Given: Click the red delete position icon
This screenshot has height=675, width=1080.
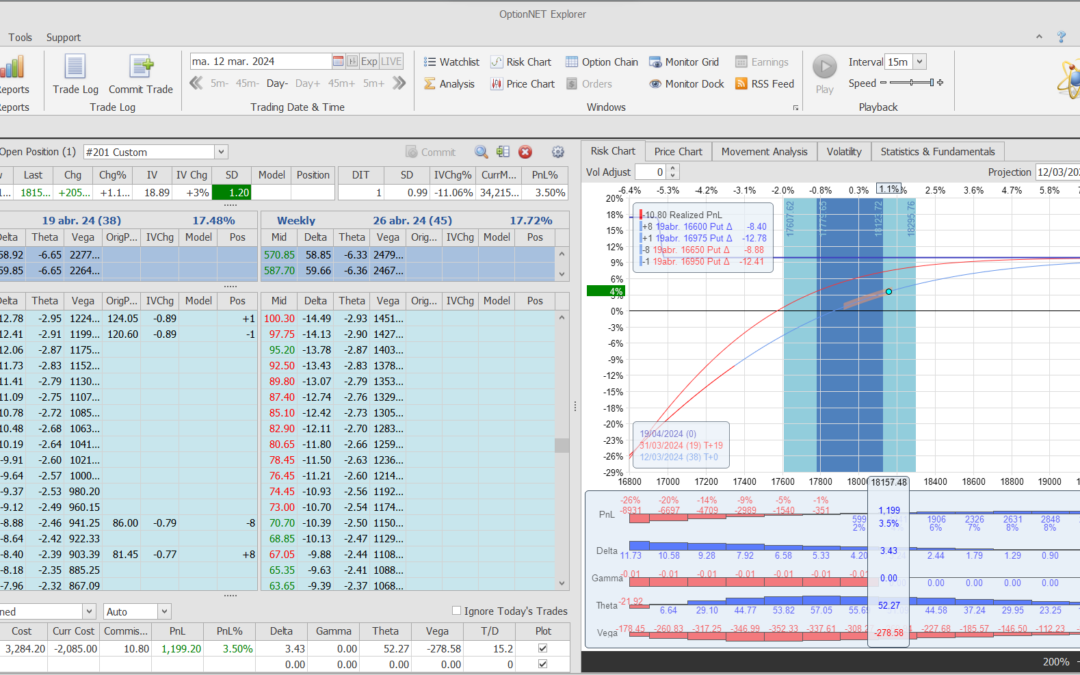Looking at the screenshot, I should click(525, 152).
